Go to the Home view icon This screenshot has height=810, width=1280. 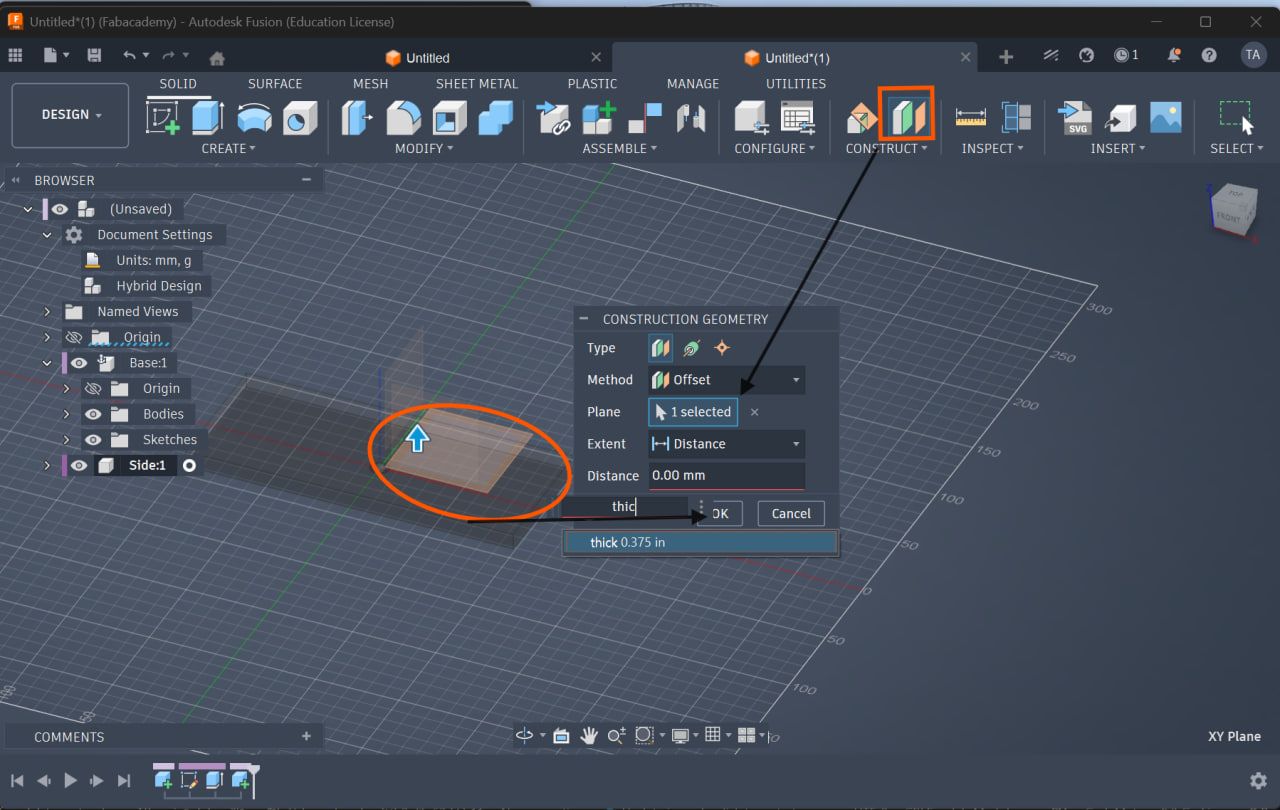tap(216, 57)
